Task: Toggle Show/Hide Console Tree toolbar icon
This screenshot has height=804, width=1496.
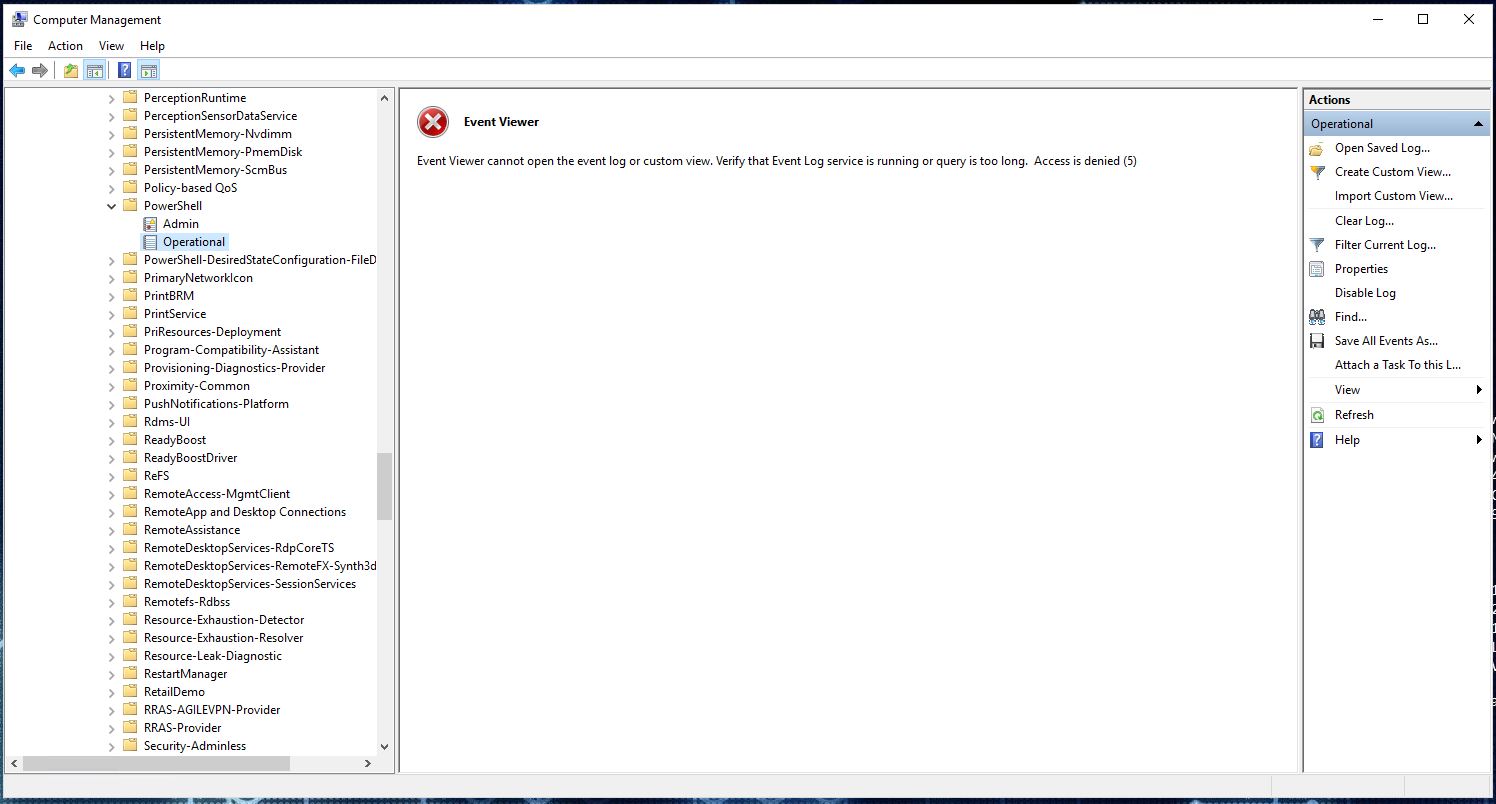Action: click(95, 70)
